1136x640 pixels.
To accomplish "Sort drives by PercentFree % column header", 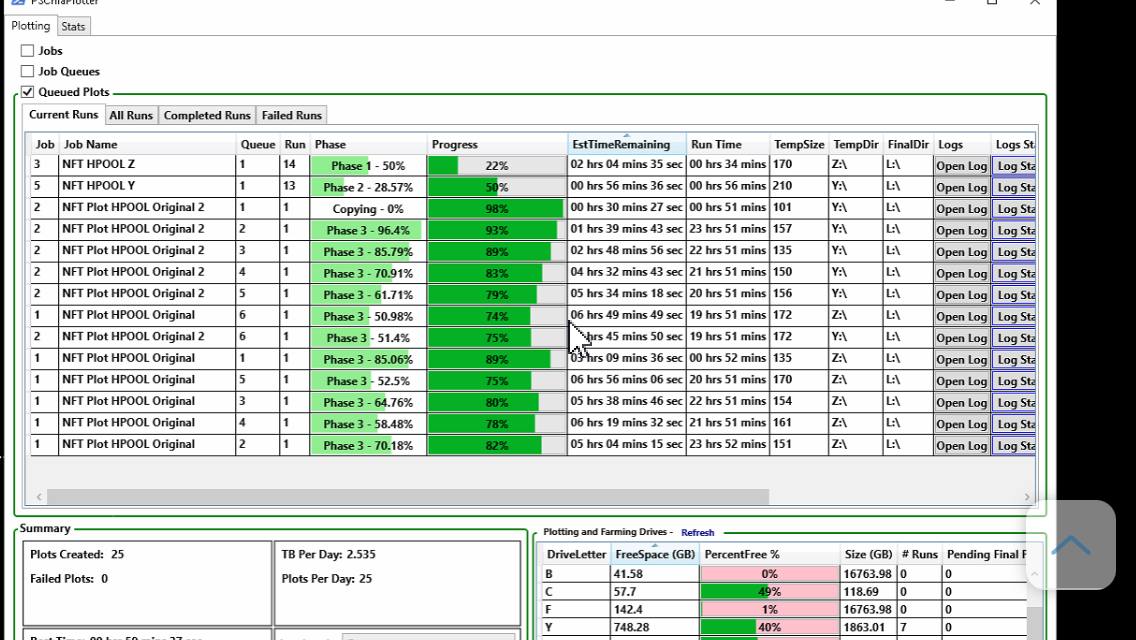I will pos(769,554).
